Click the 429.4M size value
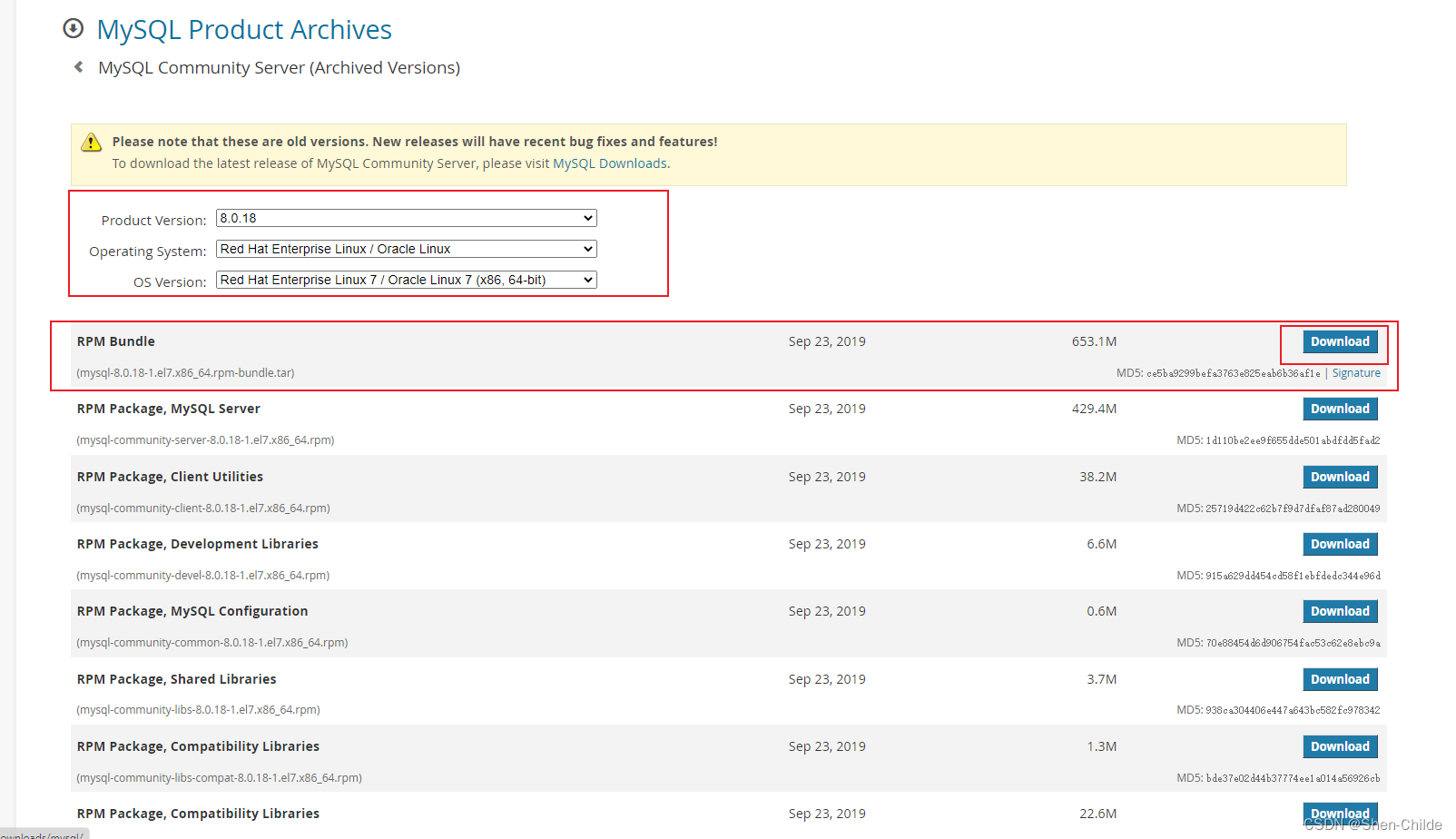The height and width of the screenshot is (839, 1456). [x=1094, y=409]
